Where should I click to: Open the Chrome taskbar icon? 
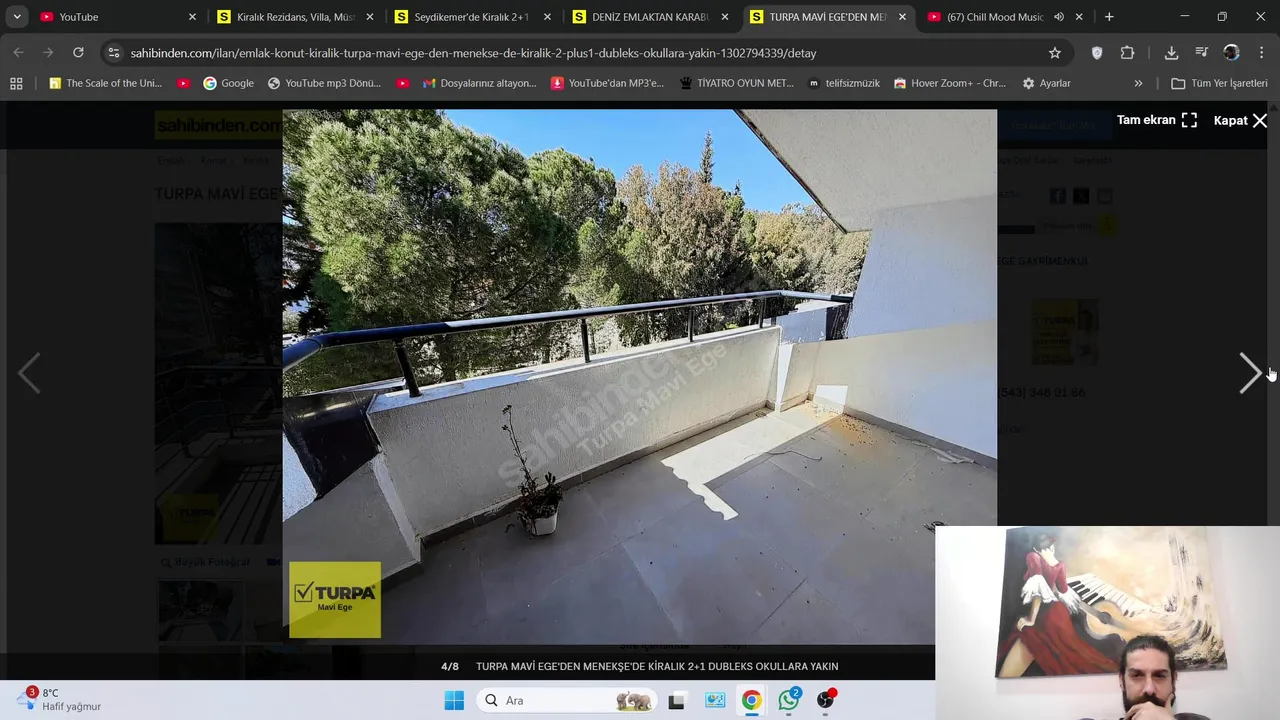751,701
